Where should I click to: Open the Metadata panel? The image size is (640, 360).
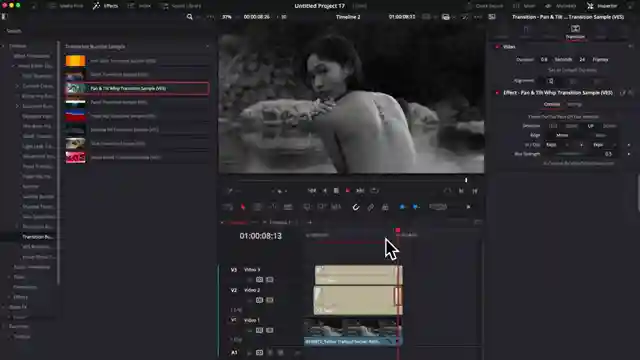point(561,6)
